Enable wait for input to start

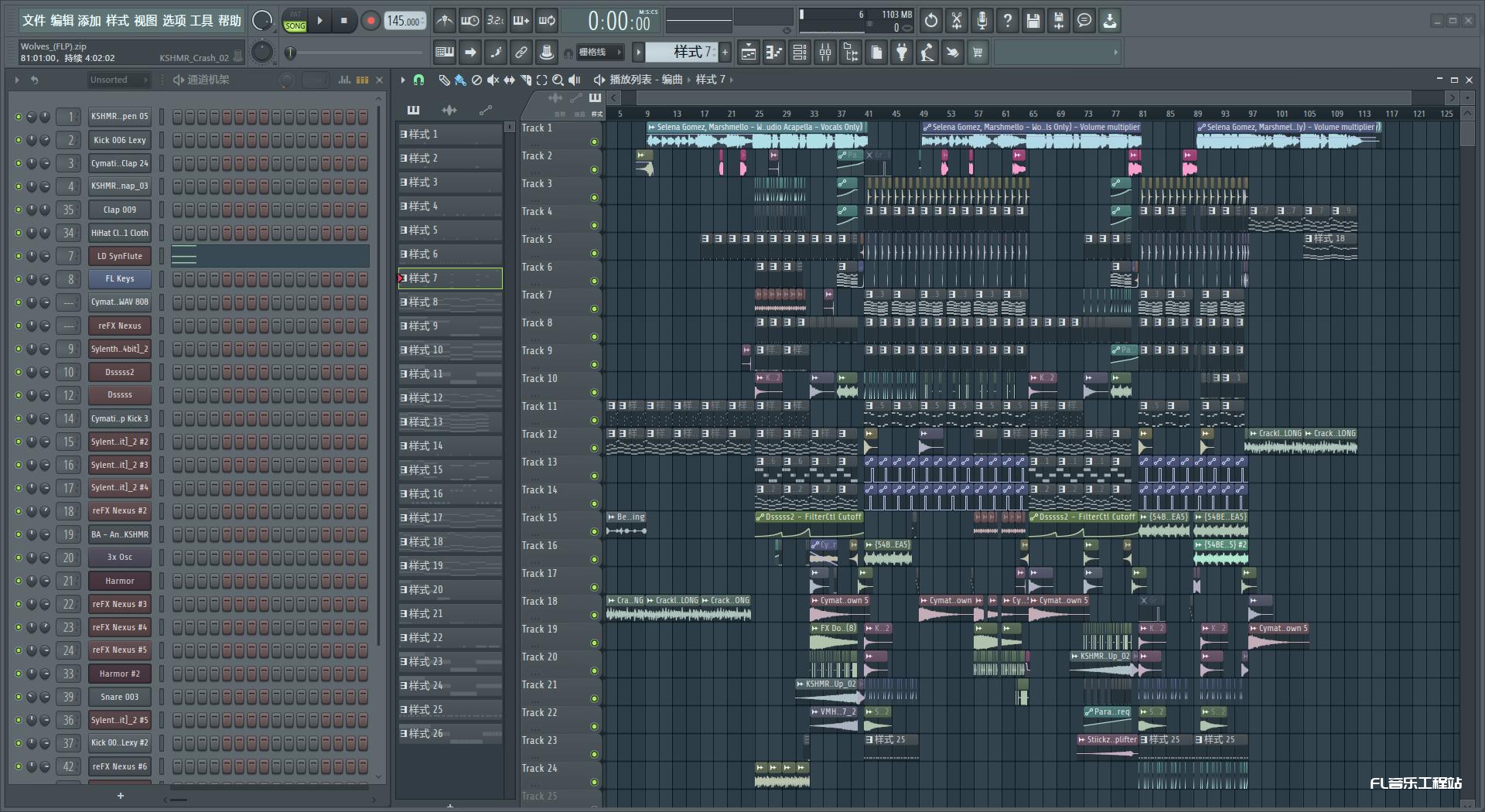coord(469,21)
